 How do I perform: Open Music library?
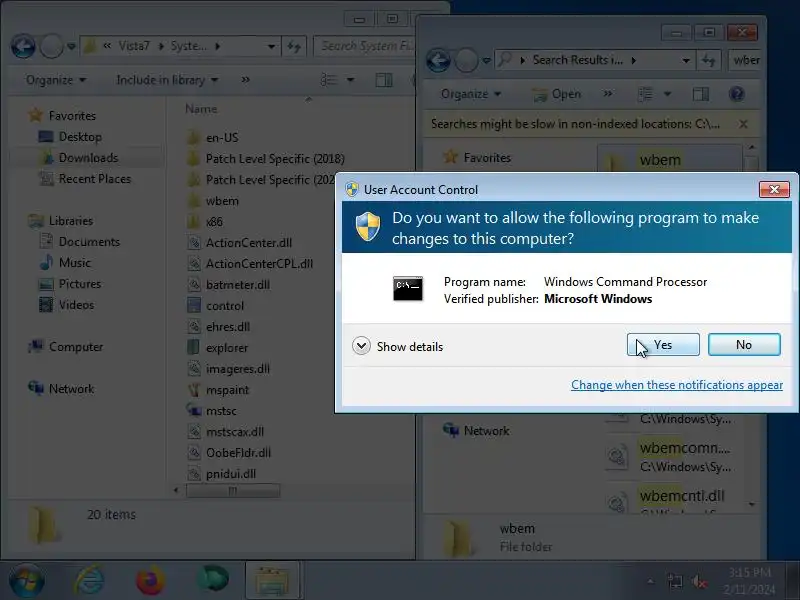pos(65,262)
